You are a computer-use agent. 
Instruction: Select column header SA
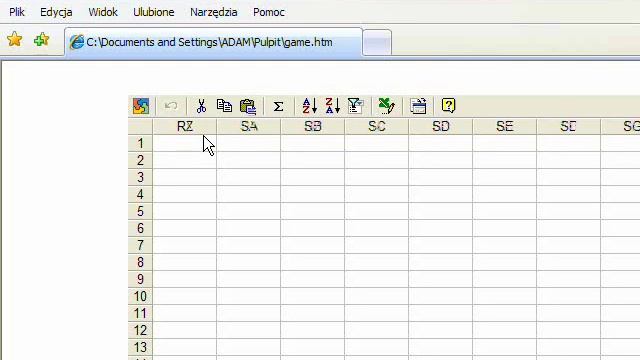pyautogui.click(x=249, y=127)
